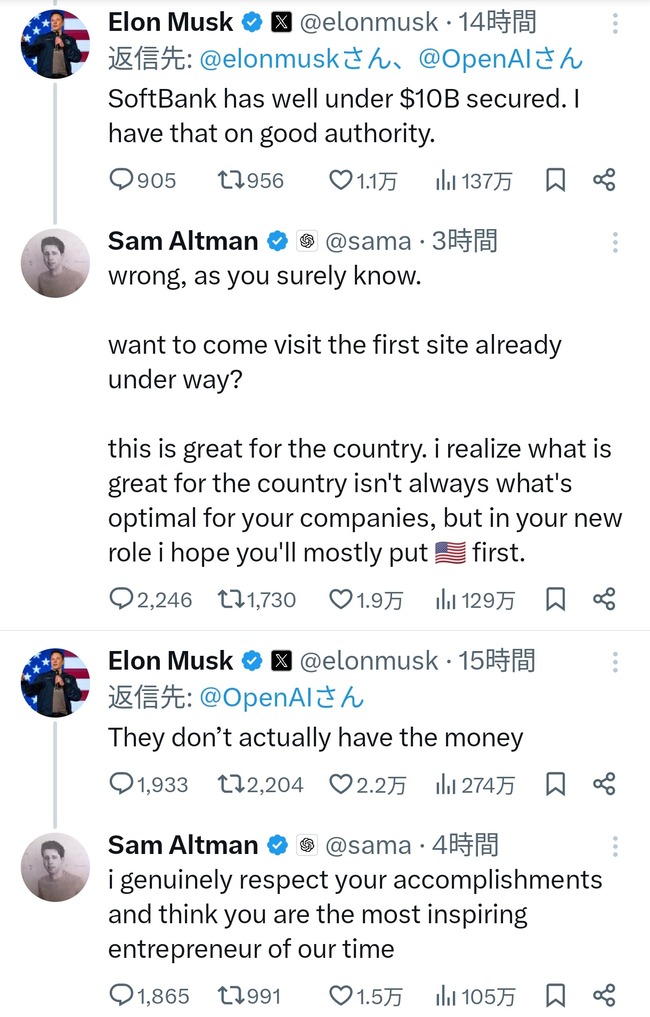Expand options for 'They don't actually have the money' tweet

615,661
